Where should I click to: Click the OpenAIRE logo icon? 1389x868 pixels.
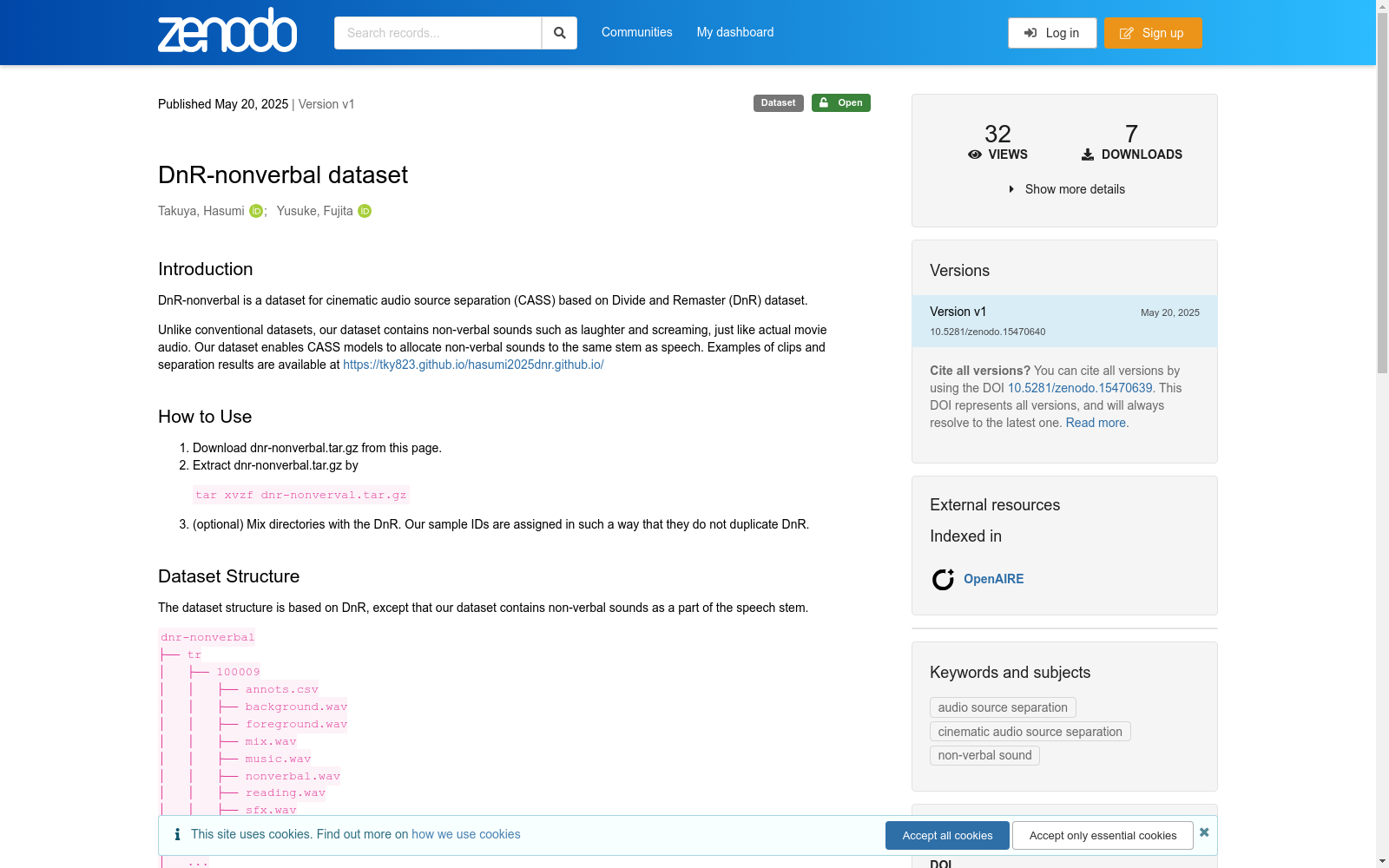pos(943,579)
